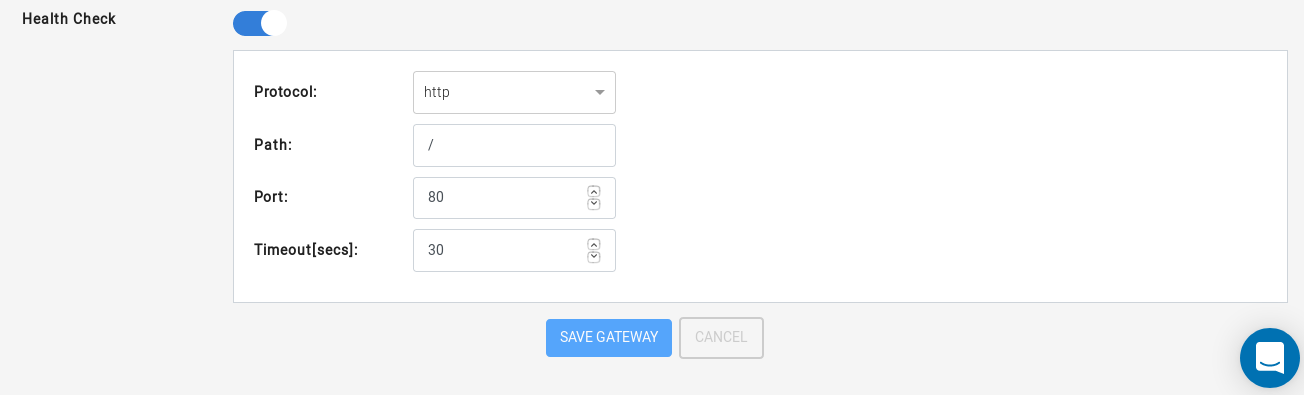
Task: Increment the Timeout seconds spinner
Action: [594, 244]
